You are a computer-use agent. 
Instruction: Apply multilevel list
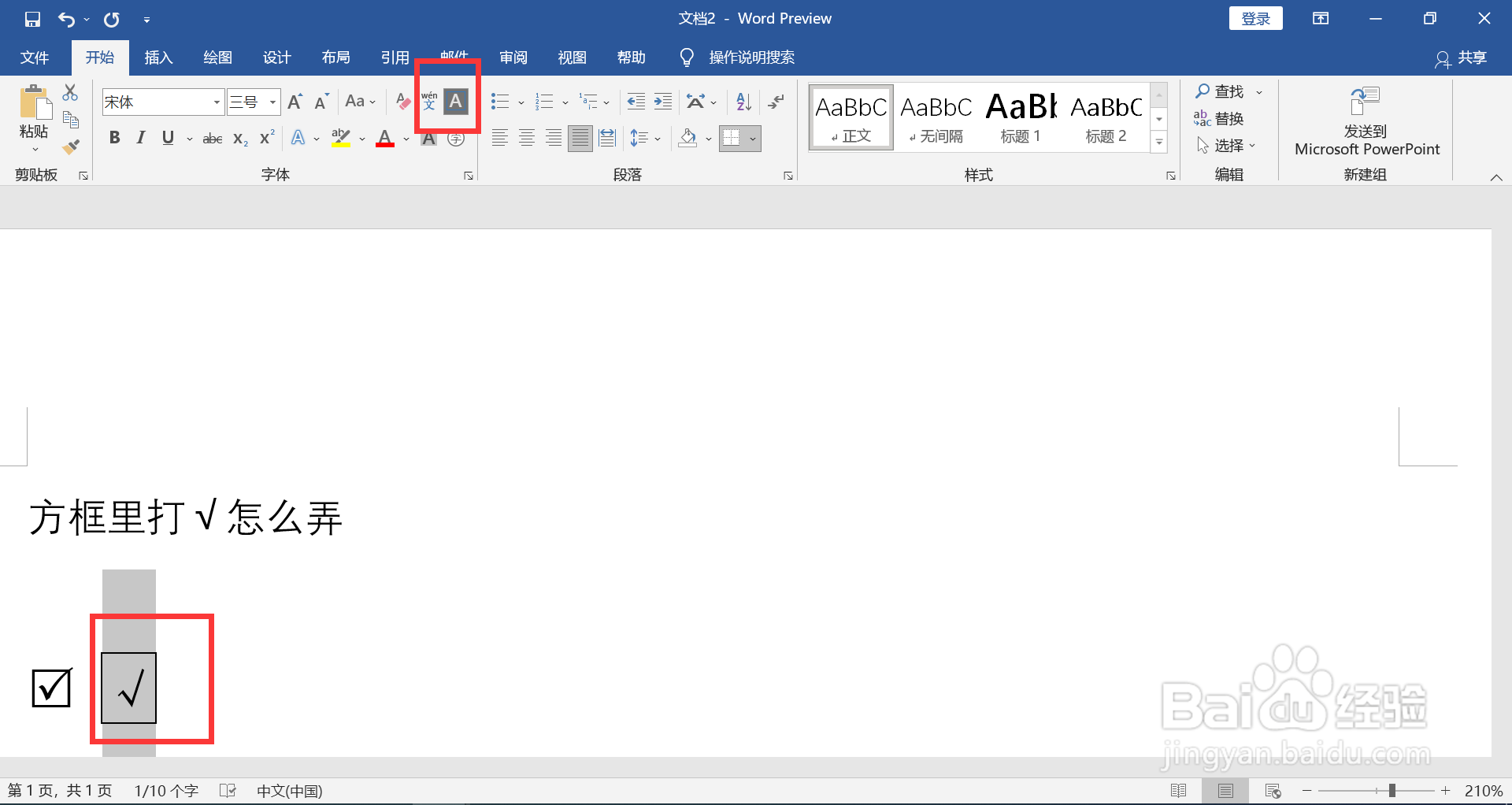pyautogui.click(x=589, y=102)
